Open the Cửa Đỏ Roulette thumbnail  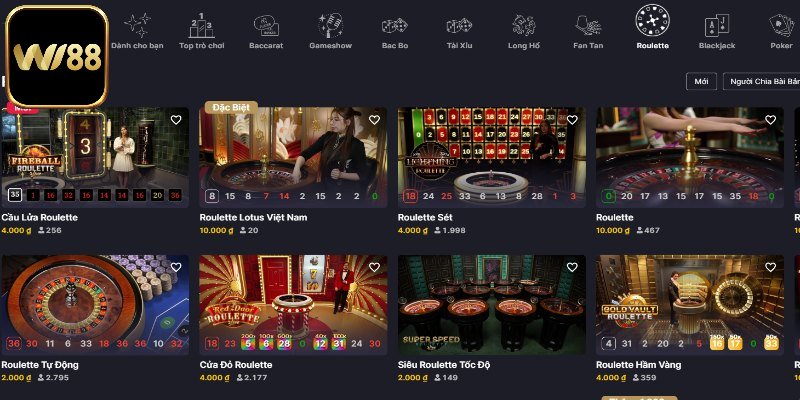point(293,305)
